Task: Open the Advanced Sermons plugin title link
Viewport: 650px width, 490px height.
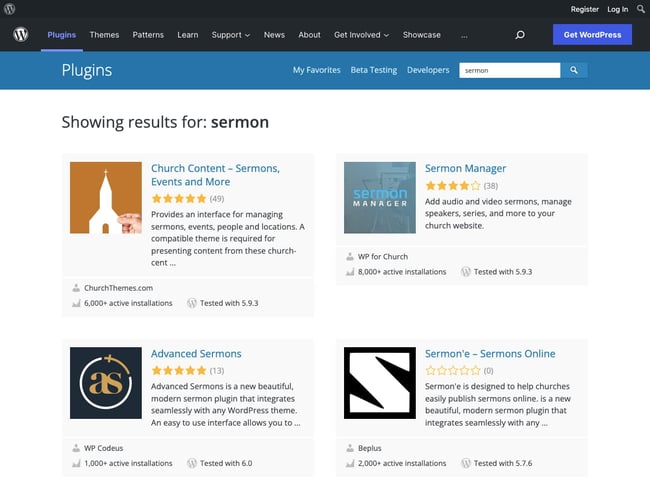Action: point(196,354)
